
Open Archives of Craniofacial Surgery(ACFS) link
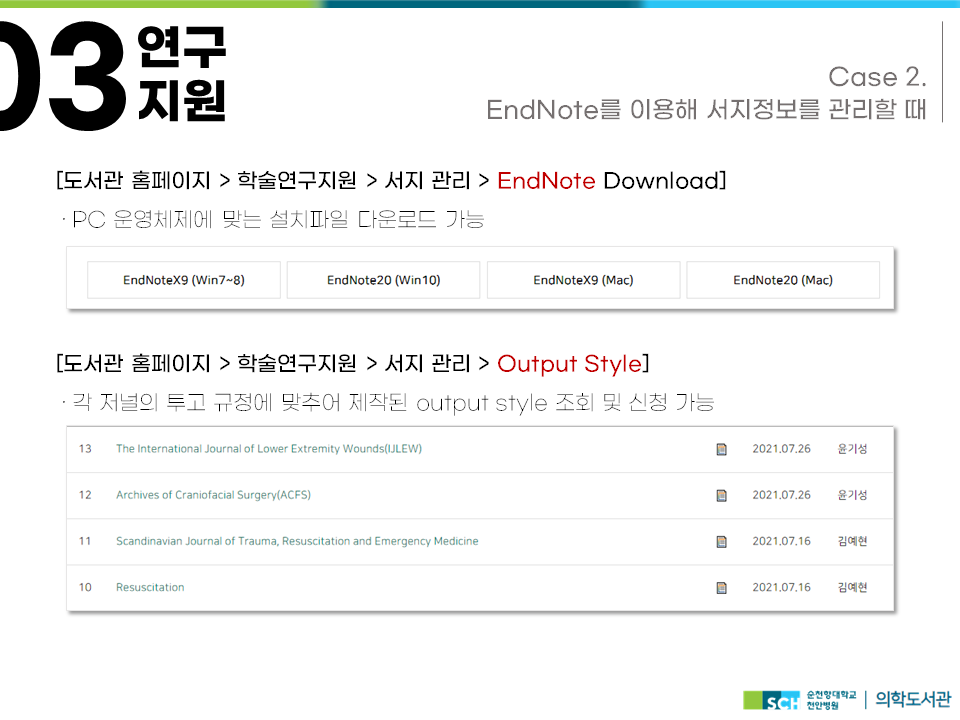point(213,495)
